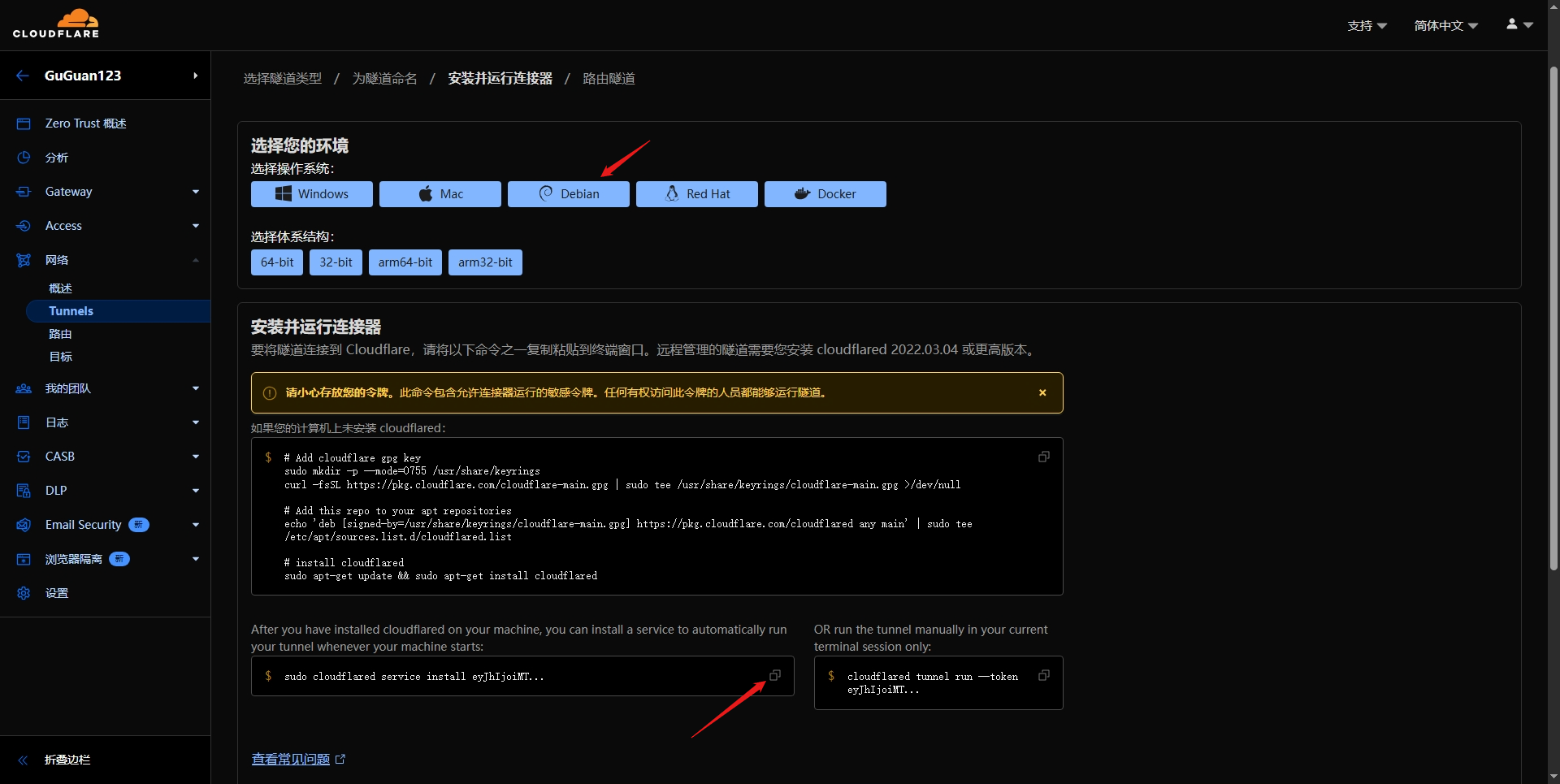Click the Cloudflare logo

[x=56, y=24]
